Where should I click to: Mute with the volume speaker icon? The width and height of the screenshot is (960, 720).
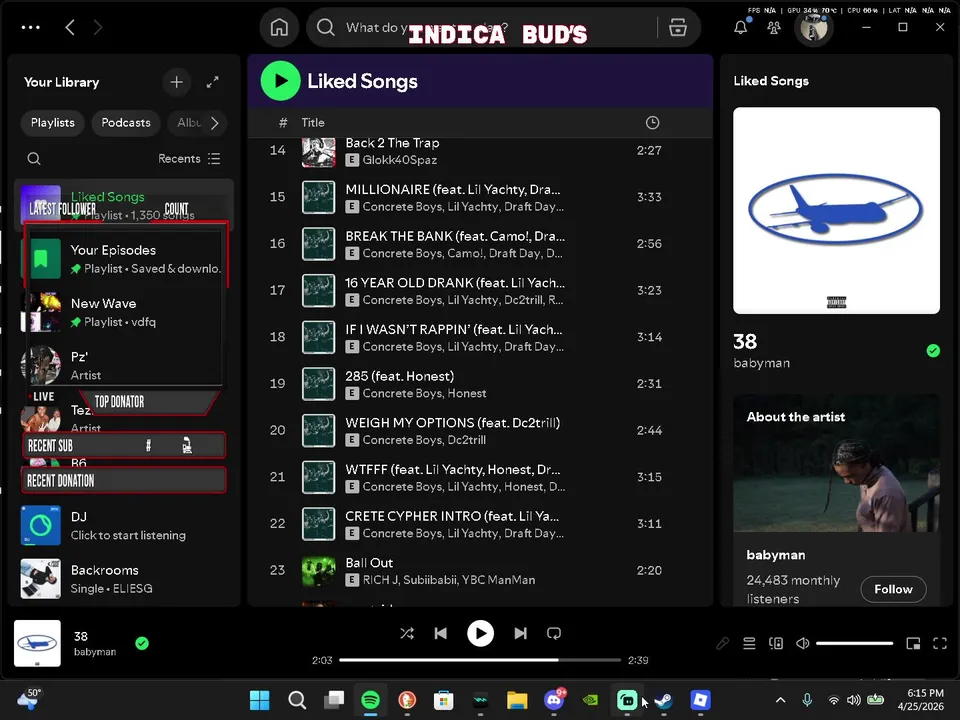(803, 643)
